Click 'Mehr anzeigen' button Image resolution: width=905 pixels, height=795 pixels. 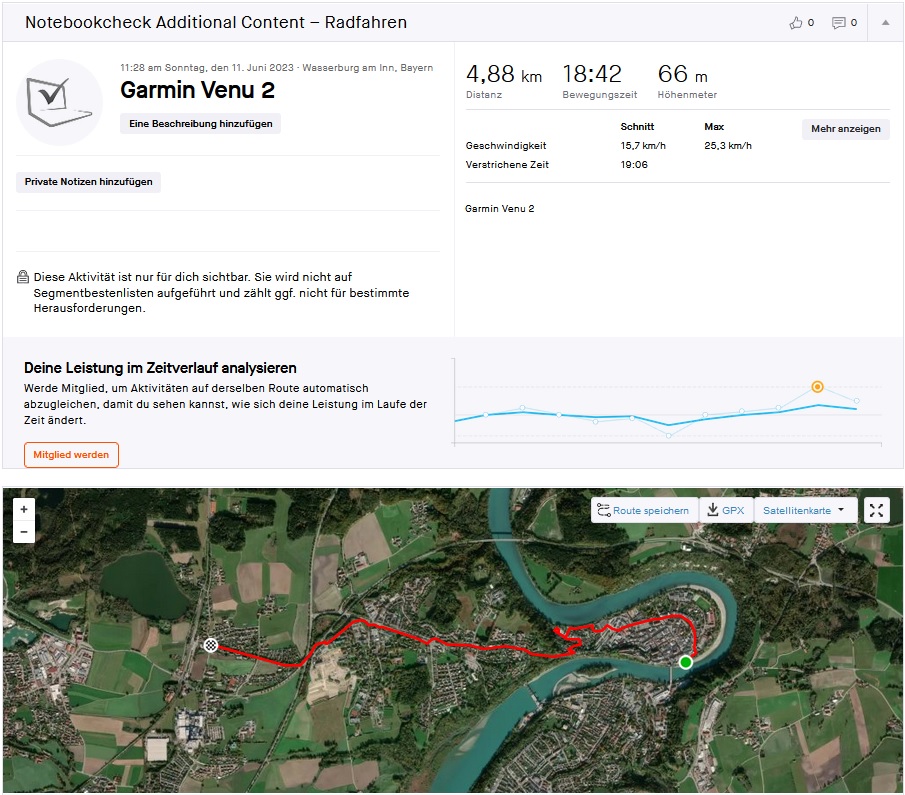[x=846, y=129]
